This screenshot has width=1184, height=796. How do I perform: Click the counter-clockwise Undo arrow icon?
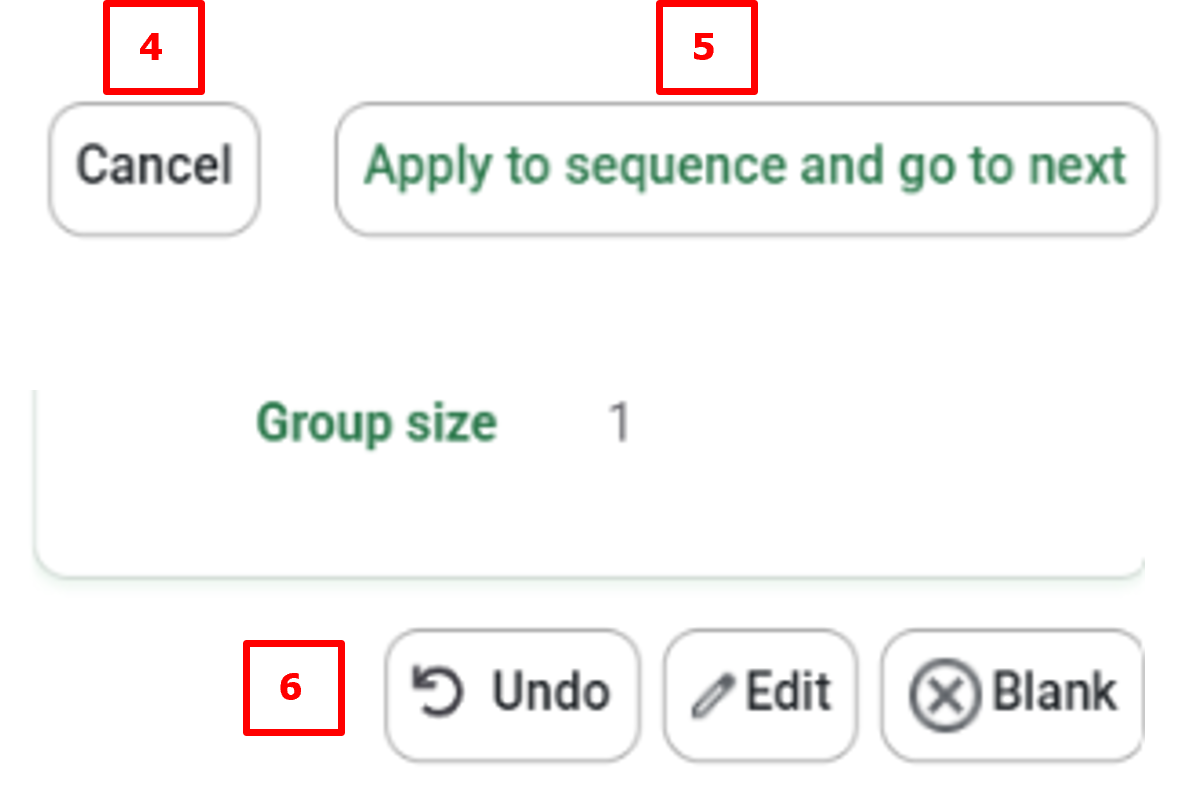pos(439,693)
